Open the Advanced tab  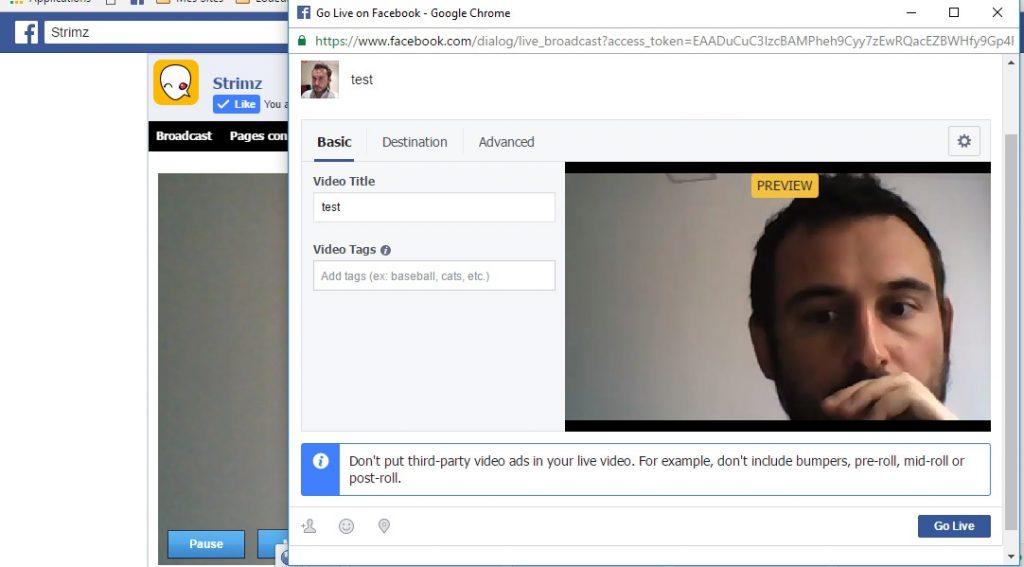coord(506,142)
